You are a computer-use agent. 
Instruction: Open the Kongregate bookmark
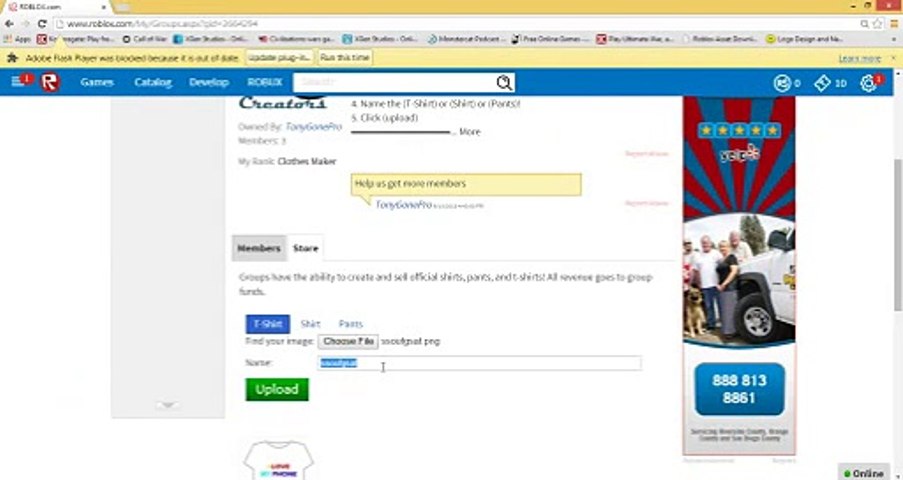75,39
